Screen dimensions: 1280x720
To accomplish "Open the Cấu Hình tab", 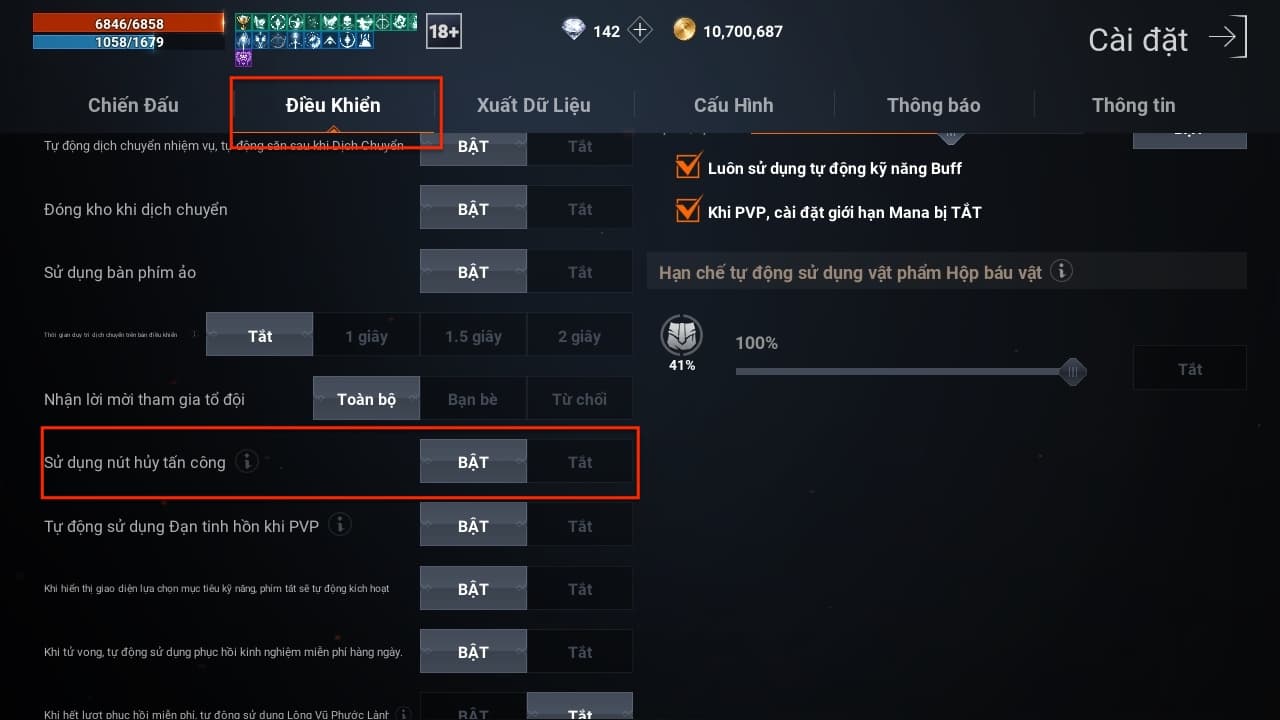I will [x=734, y=105].
